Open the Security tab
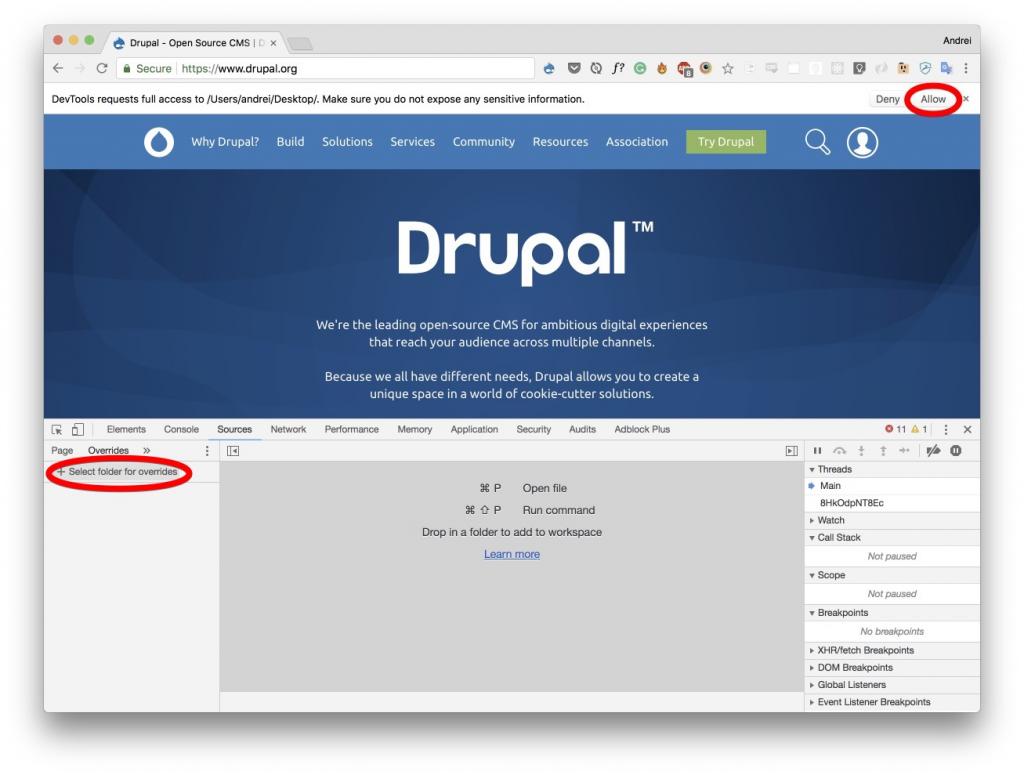This screenshot has height=775, width=1024. click(x=534, y=429)
